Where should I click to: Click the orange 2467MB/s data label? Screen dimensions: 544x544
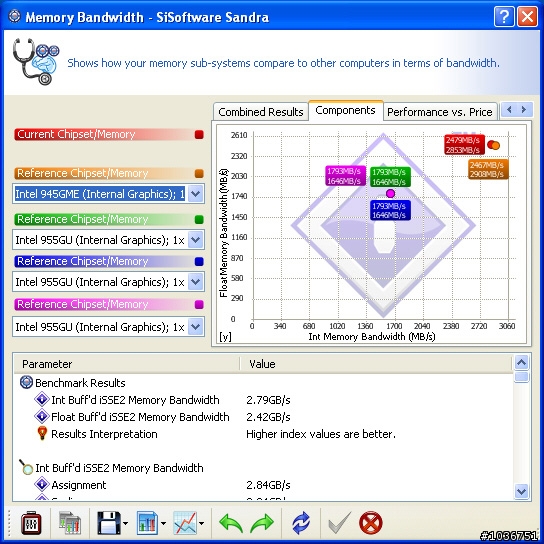tap(488, 169)
